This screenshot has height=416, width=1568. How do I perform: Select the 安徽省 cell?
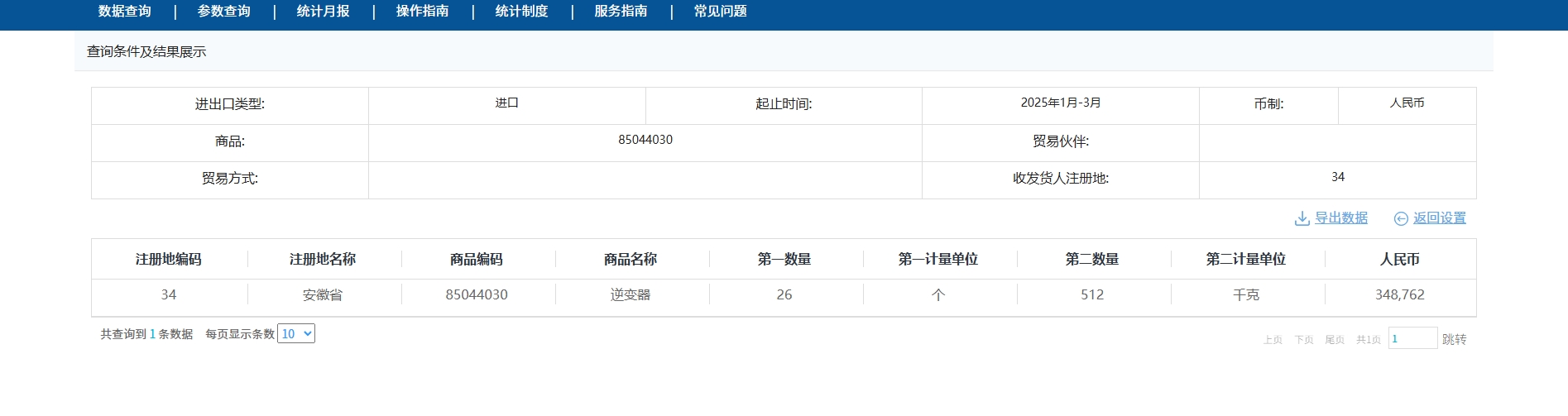(x=323, y=294)
